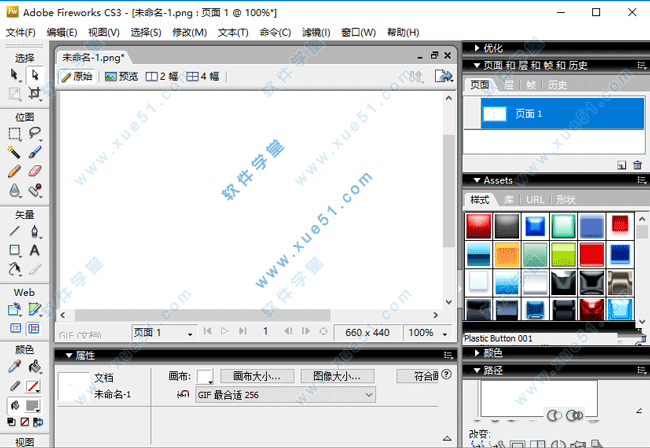Apply the bright green style swatch
The image size is (650, 448).
click(563, 254)
